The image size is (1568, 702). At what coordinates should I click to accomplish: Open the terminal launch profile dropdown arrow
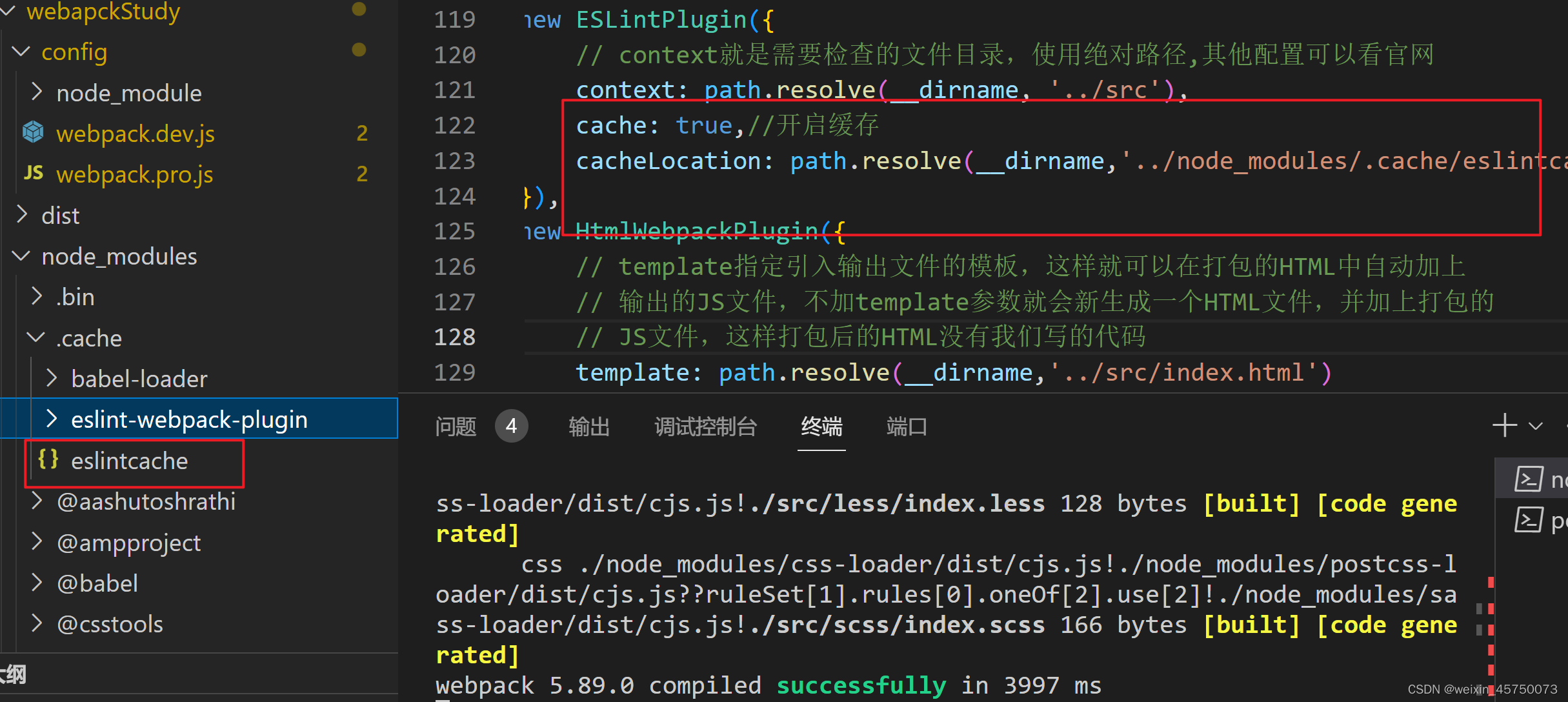pyautogui.click(x=1536, y=426)
